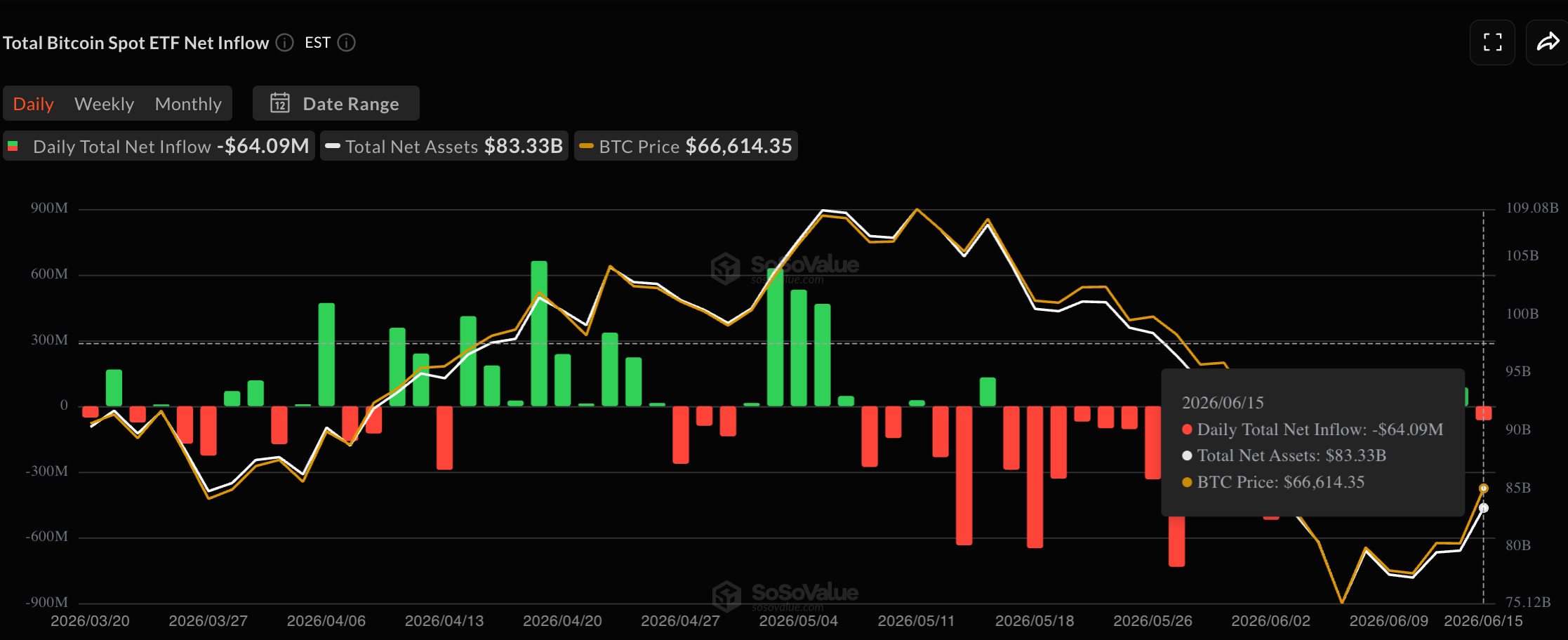Screen dimensions: 1568x640
Task: Click the orange BTC price point on 2026/06/15
Action: 1483,488
